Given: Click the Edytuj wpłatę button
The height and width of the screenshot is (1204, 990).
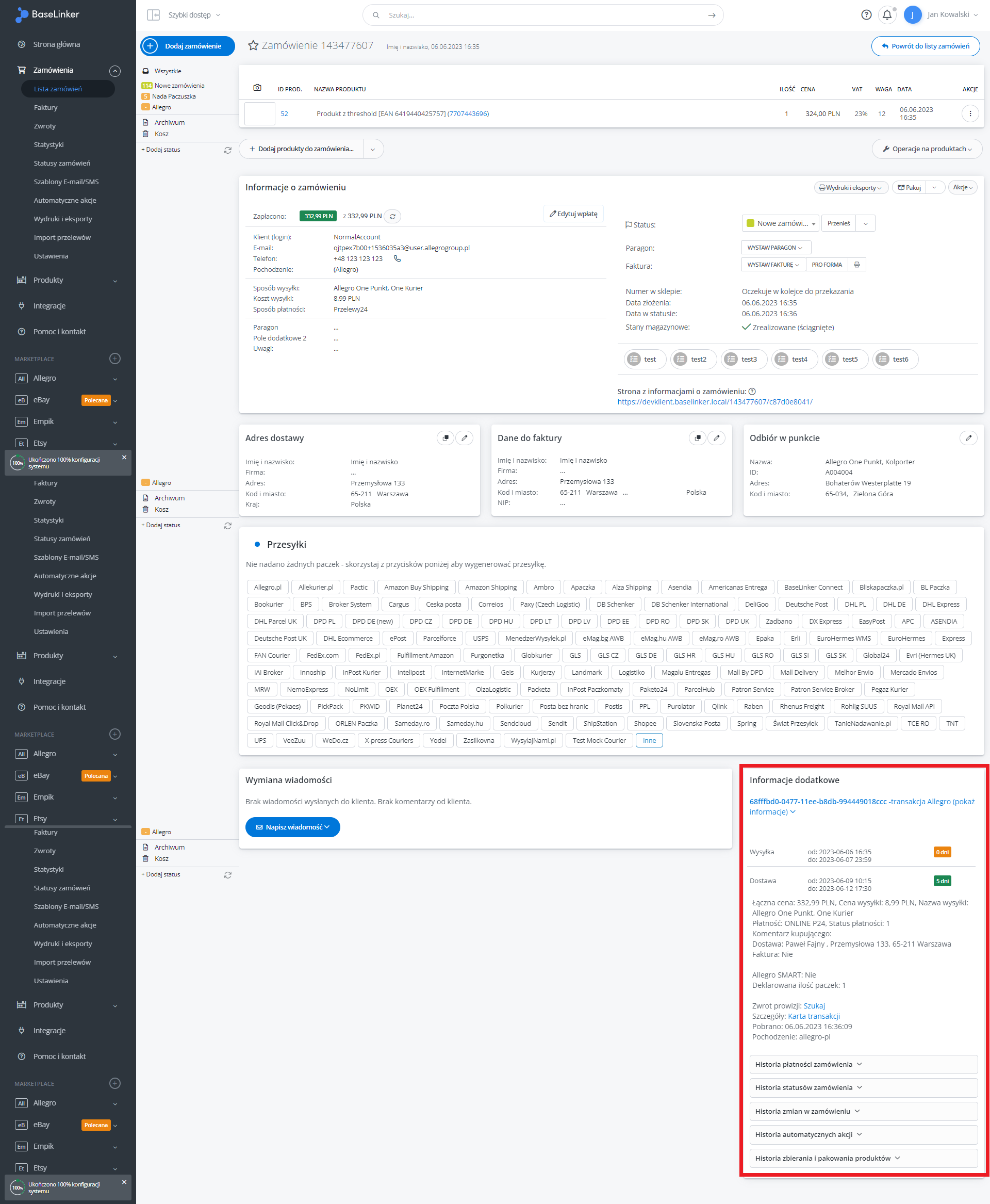Looking at the screenshot, I should tap(573, 214).
